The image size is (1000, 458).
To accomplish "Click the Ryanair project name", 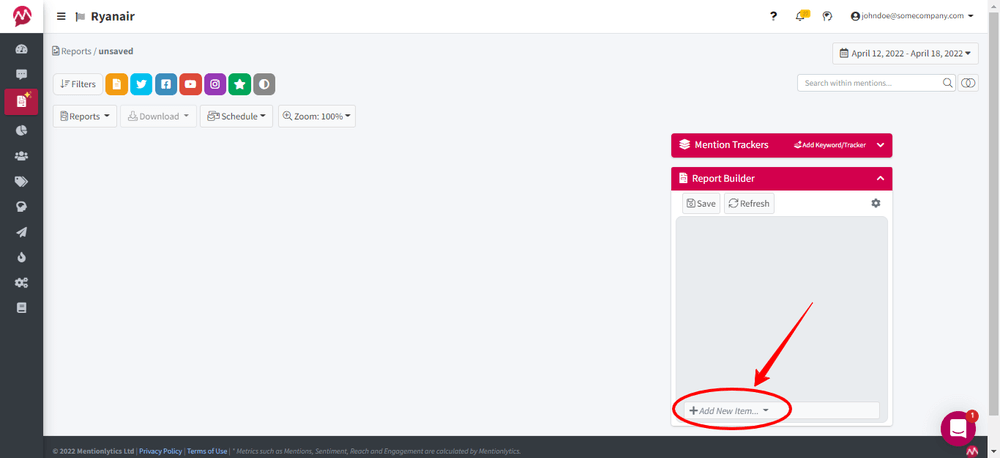I will 112,17.
